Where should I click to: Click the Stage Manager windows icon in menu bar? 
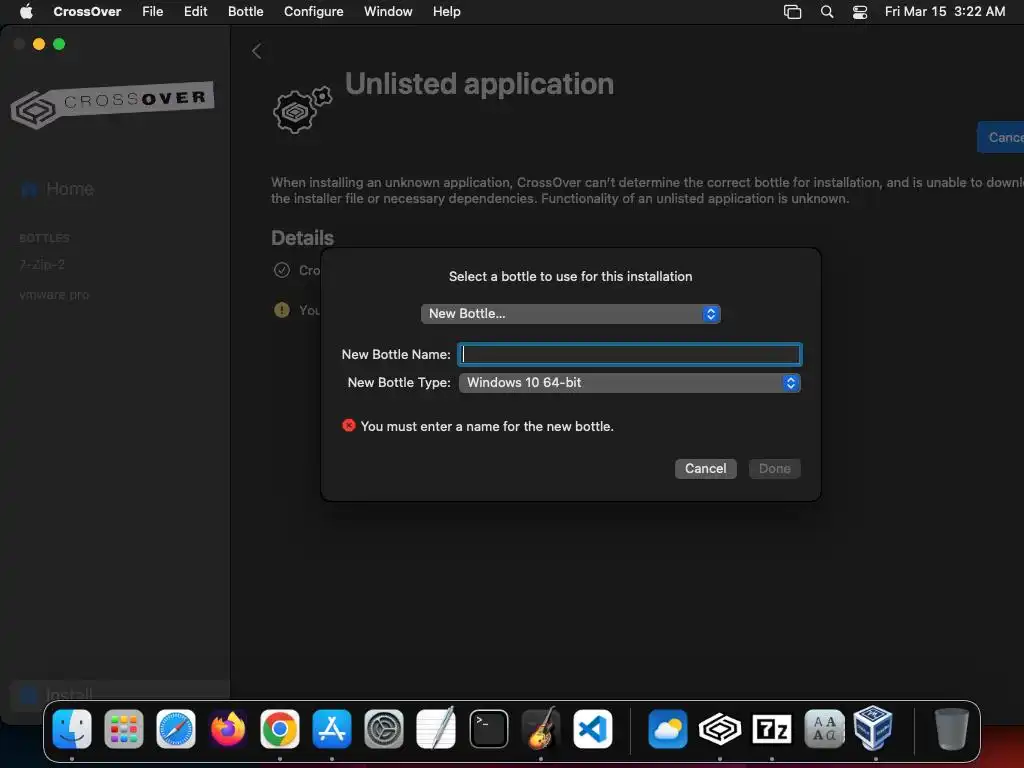[x=792, y=11]
